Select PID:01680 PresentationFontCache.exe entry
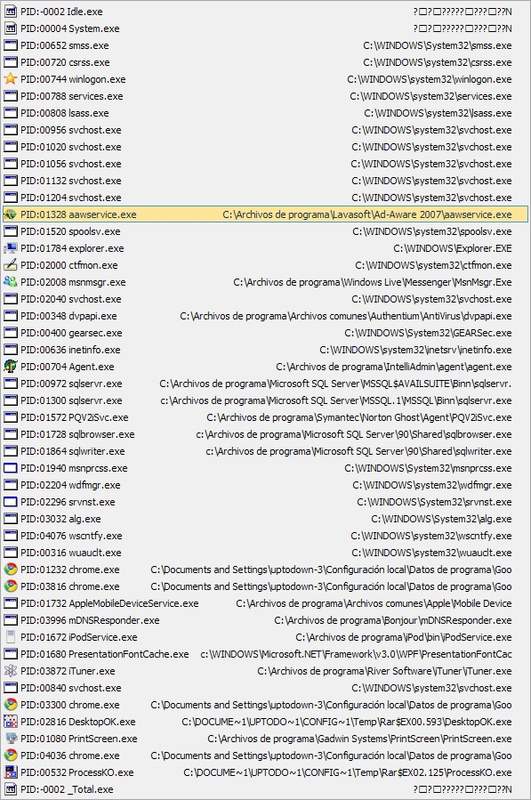This screenshot has height=800, width=531. pos(265,654)
